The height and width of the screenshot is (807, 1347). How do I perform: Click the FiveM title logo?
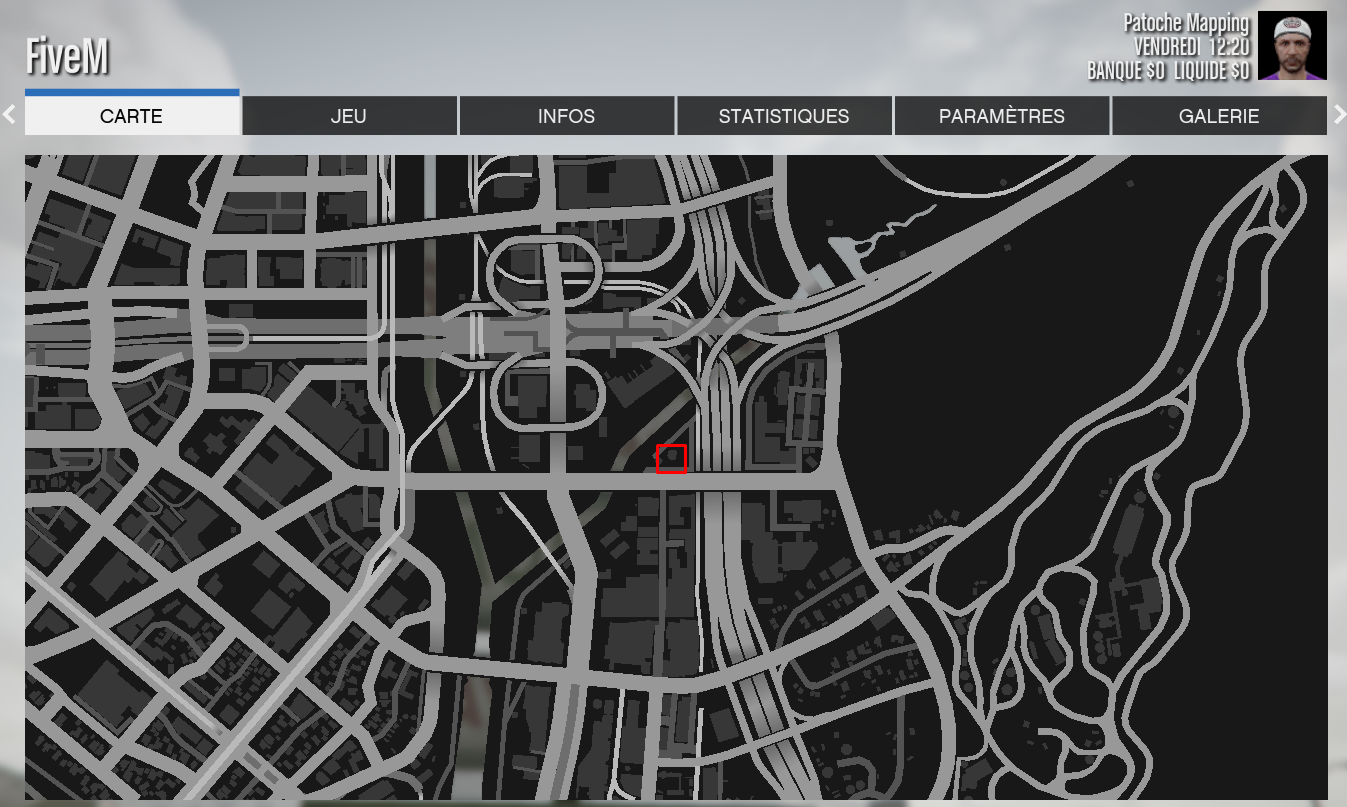coord(67,56)
